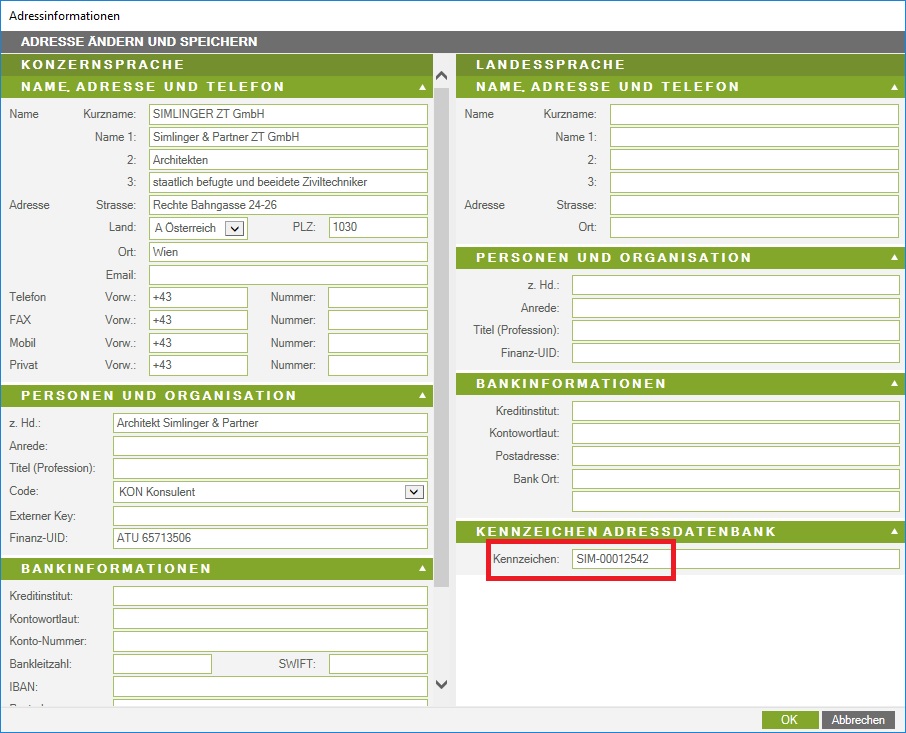Screen dimensions: 906x733
Task: Collapse the left Name, Adresse und Telefon section
Action: point(423,87)
